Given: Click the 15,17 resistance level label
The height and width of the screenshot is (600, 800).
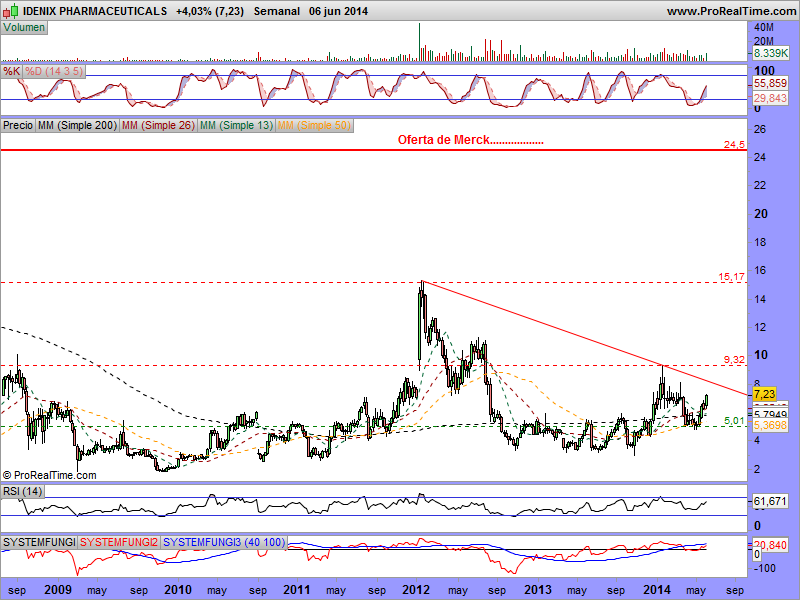Looking at the screenshot, I should tap(732, 277).
